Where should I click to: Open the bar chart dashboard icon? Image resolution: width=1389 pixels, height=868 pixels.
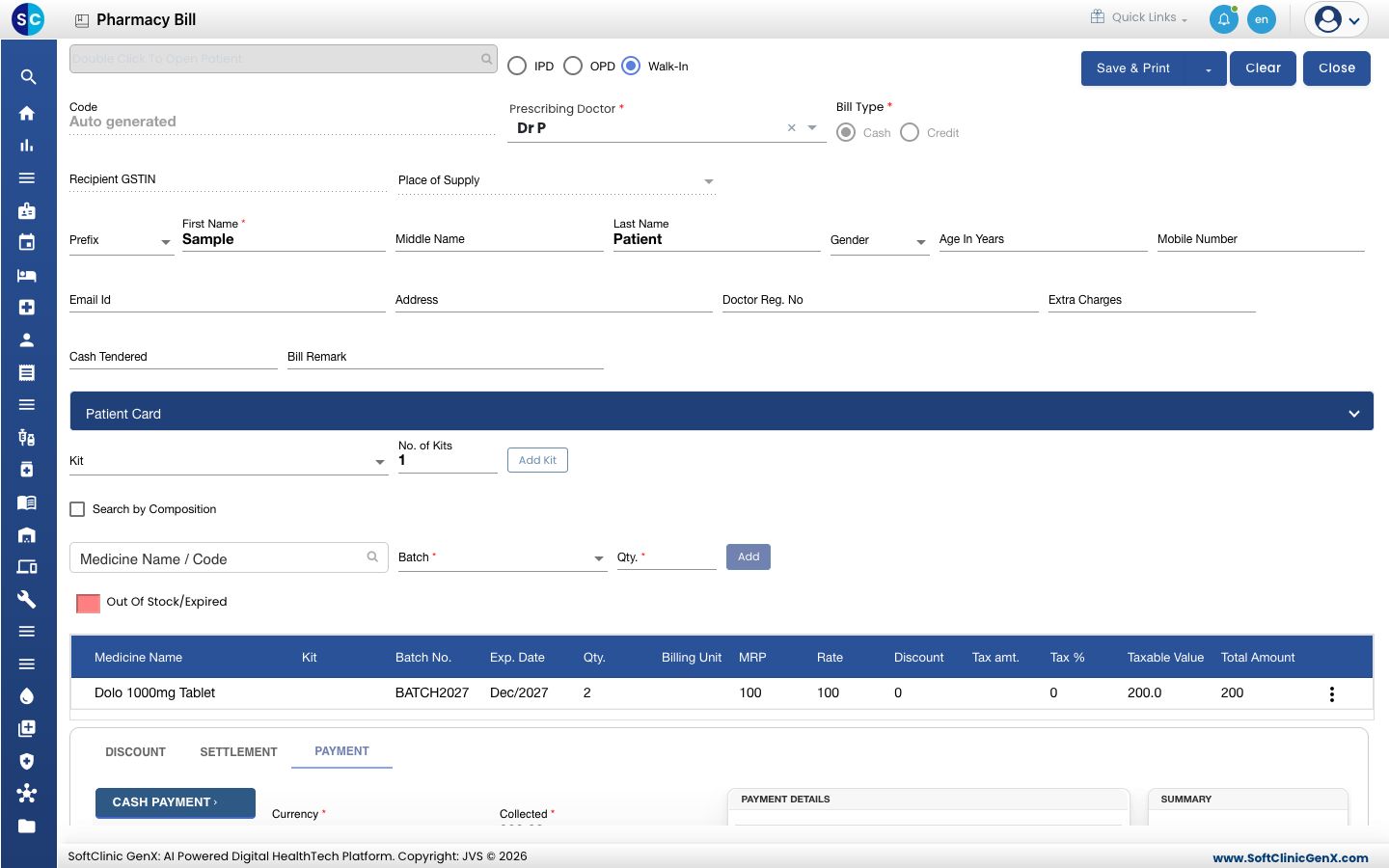[27, 146]
